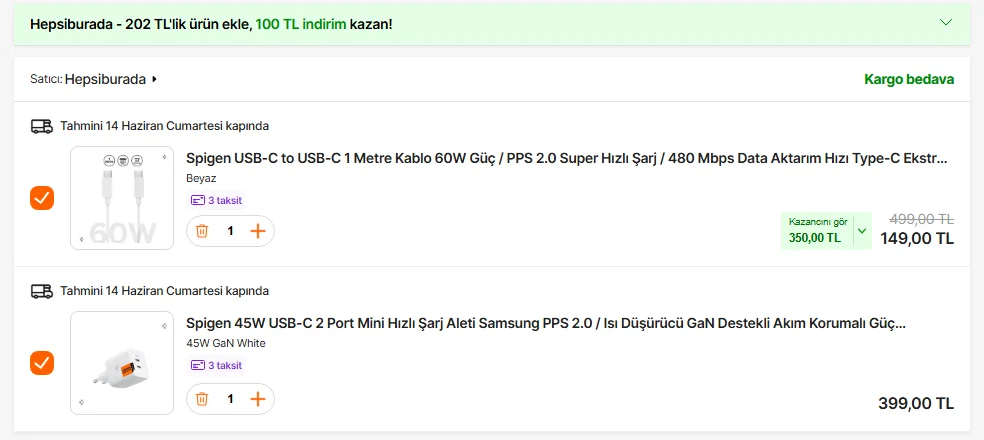Increase quantity of Spigen USB-C cable

point(258,231)
